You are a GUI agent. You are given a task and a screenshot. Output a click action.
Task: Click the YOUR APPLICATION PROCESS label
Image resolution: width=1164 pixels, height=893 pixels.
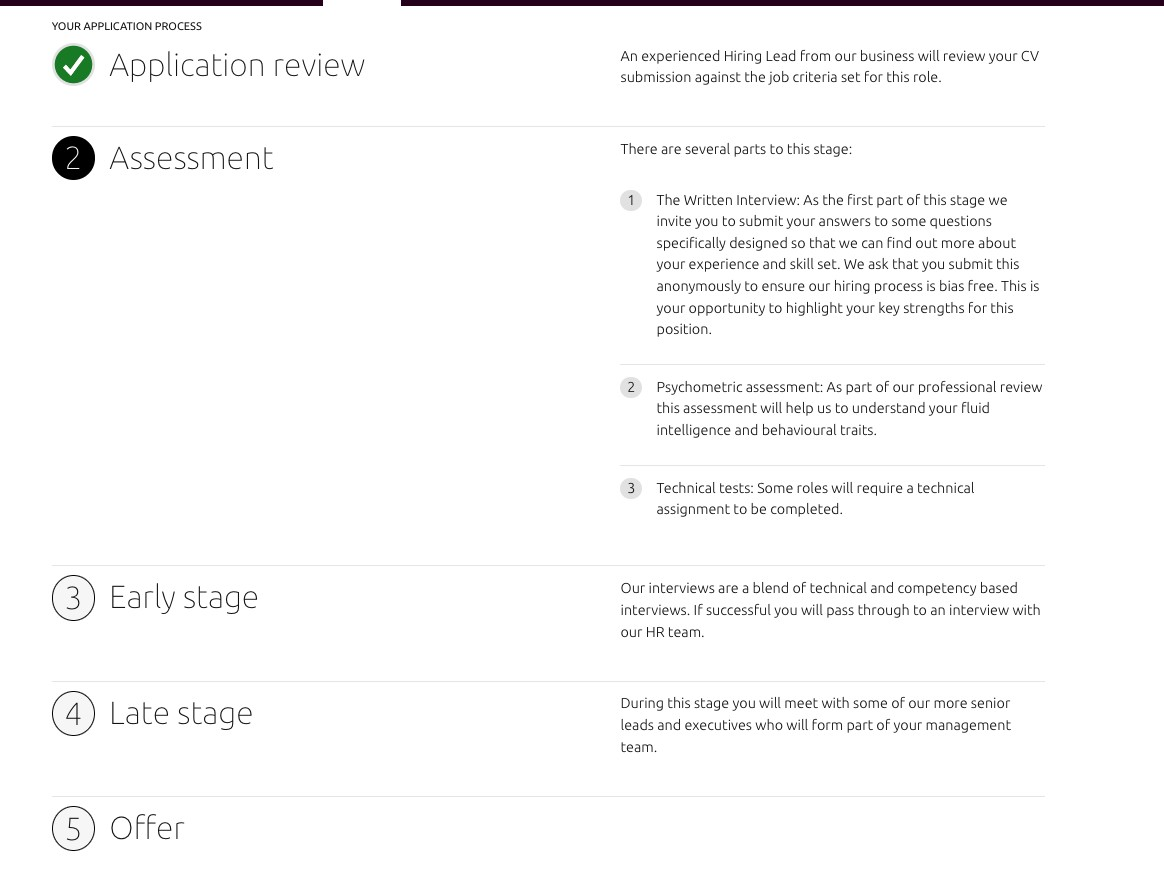[x=127, y=26]
